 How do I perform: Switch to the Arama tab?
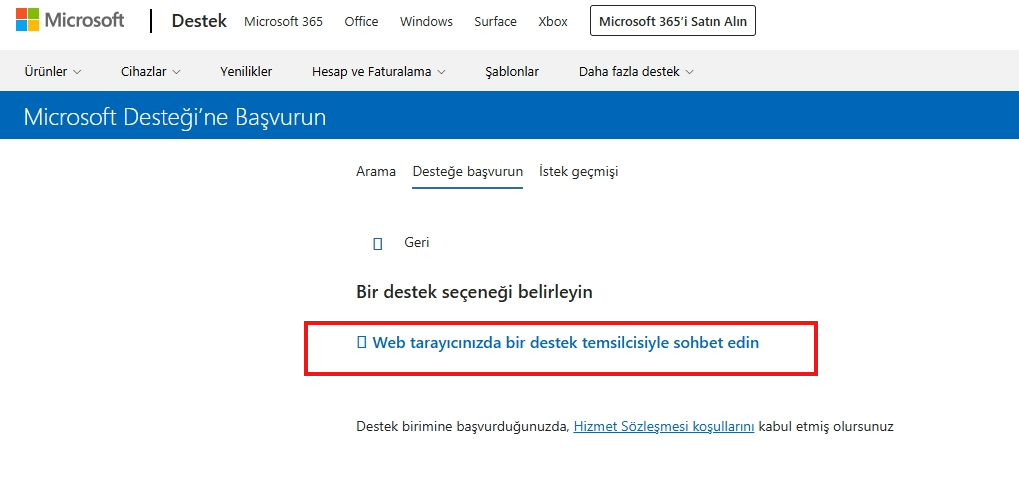point(376,171)
